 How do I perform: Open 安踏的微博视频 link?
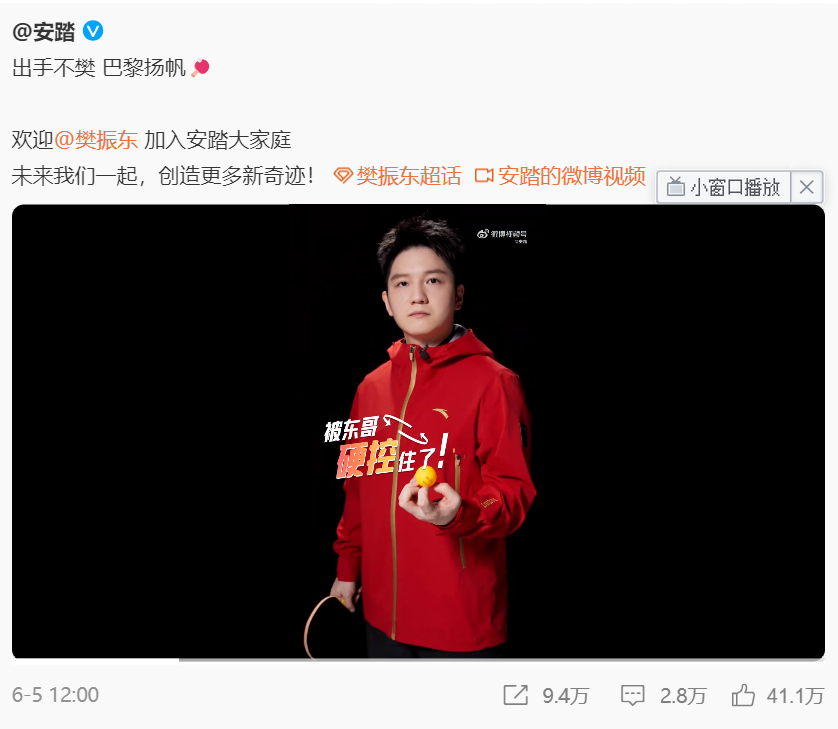tap(571, 176)
